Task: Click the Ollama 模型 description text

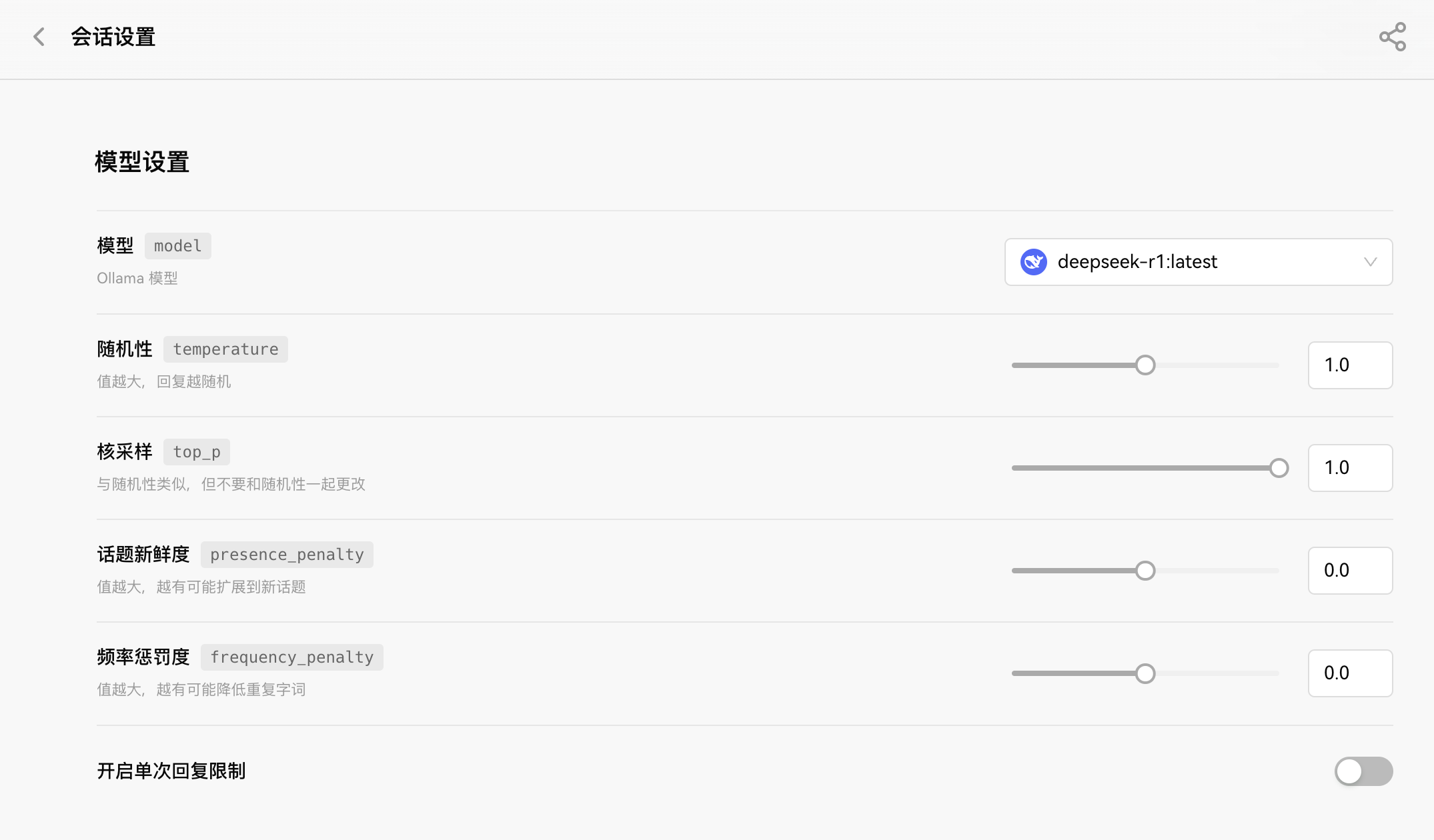Action: click(137, 278)
